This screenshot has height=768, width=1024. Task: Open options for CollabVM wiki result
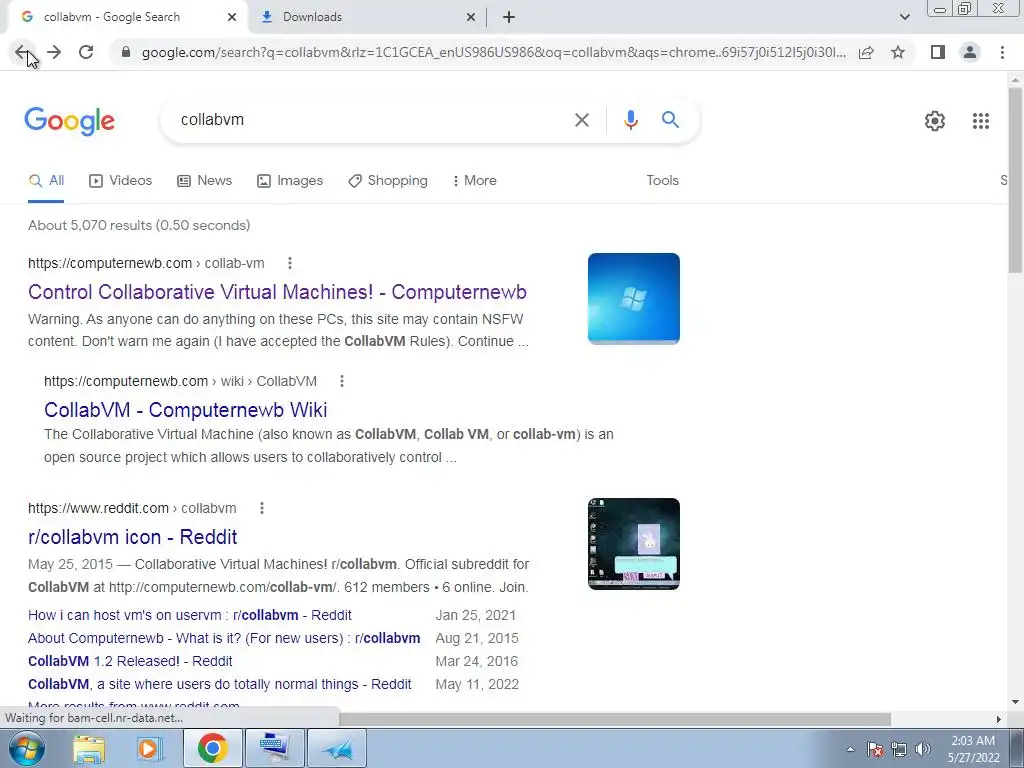click(342, 381)
